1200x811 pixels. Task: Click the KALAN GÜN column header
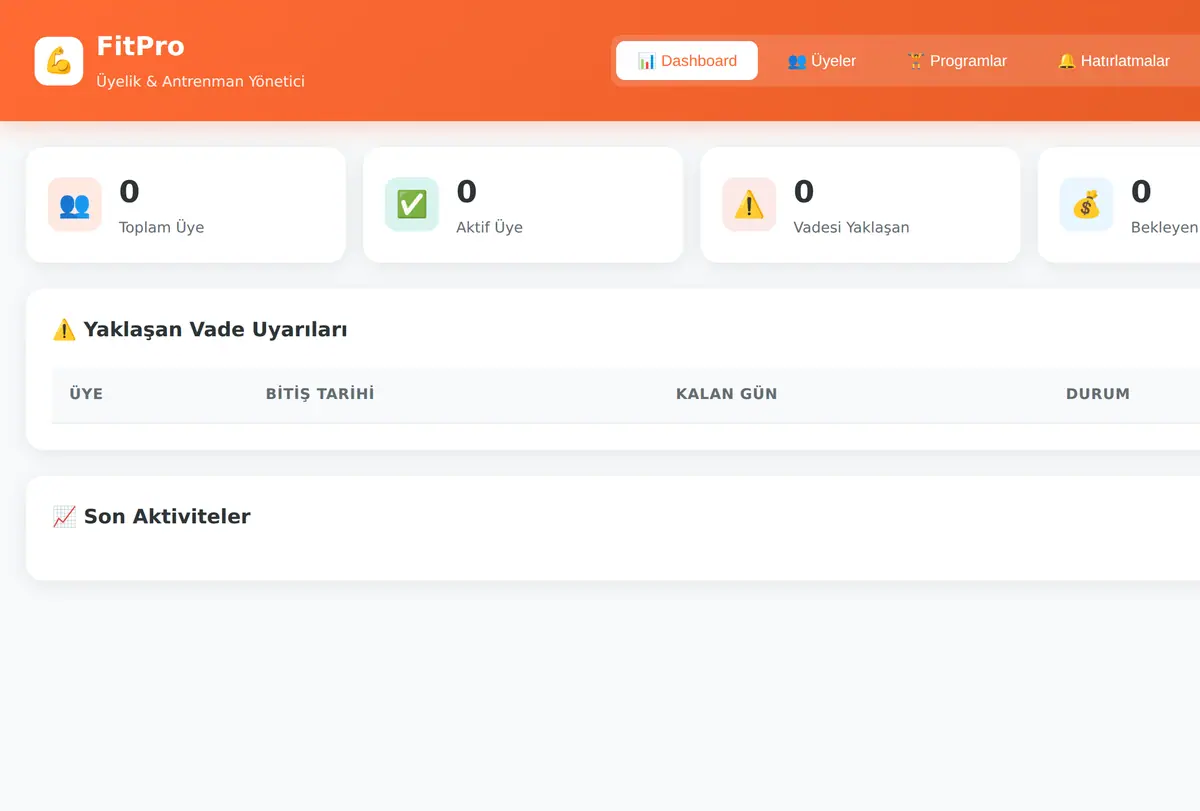pos(727,394)
